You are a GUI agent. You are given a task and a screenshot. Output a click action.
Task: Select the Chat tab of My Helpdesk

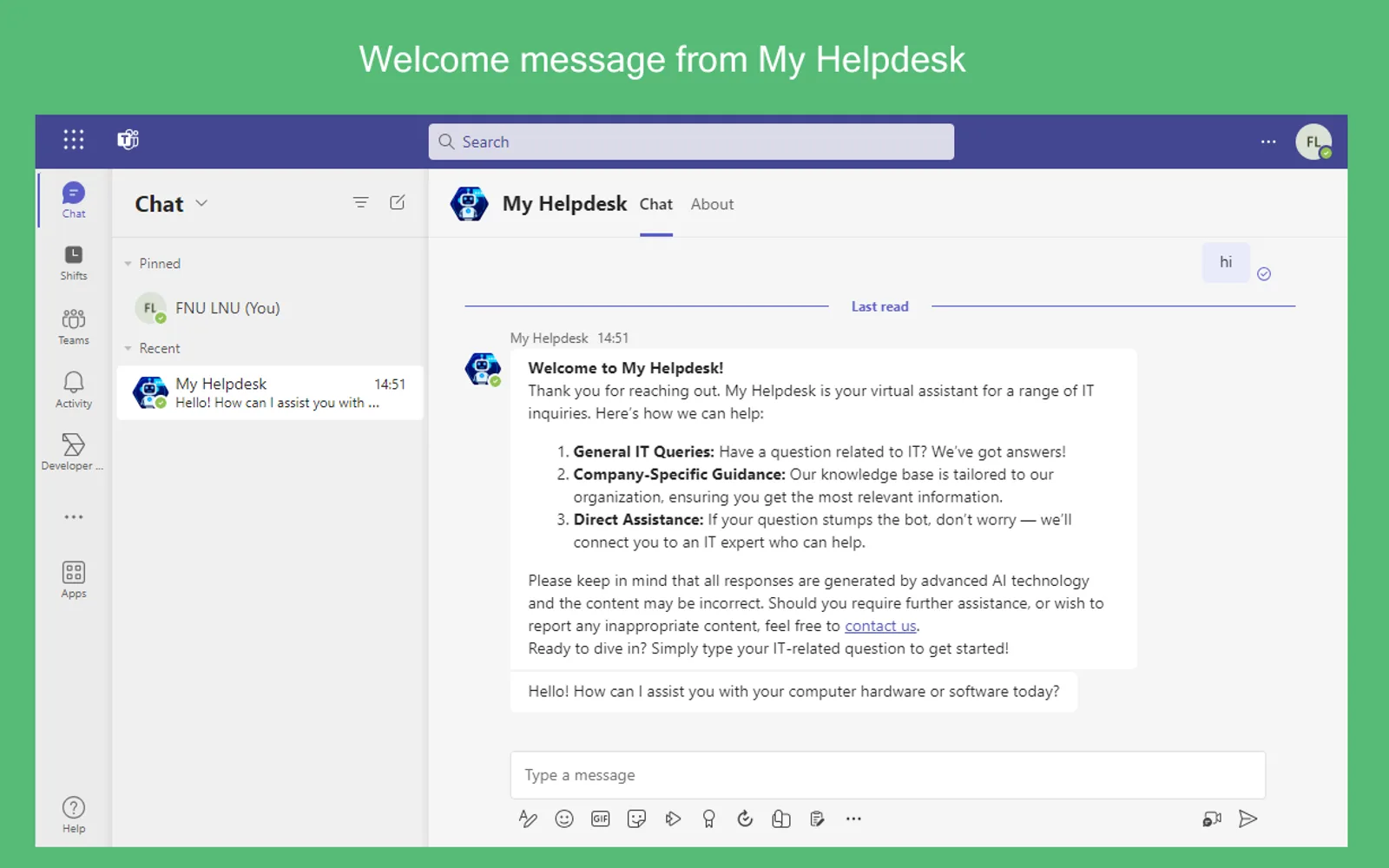[656, 204]
